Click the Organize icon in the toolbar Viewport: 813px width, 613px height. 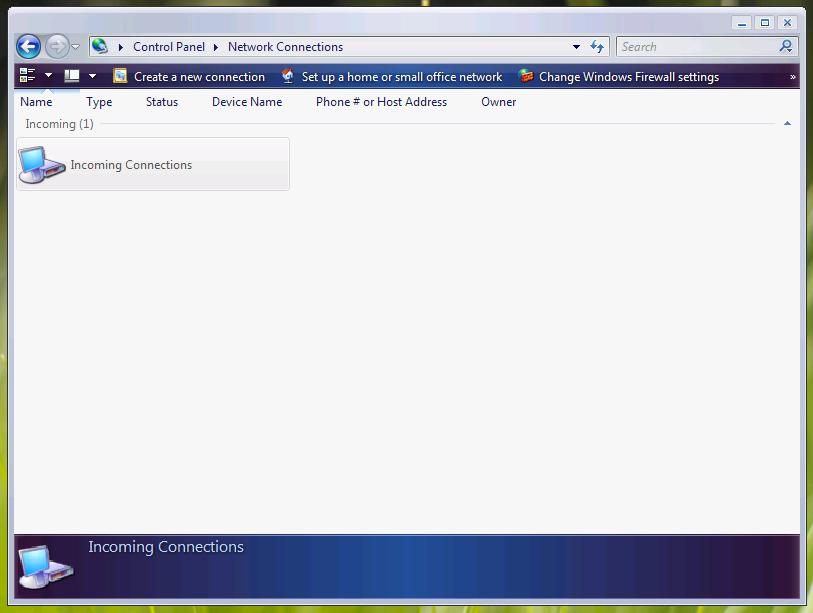coord(27,76)
